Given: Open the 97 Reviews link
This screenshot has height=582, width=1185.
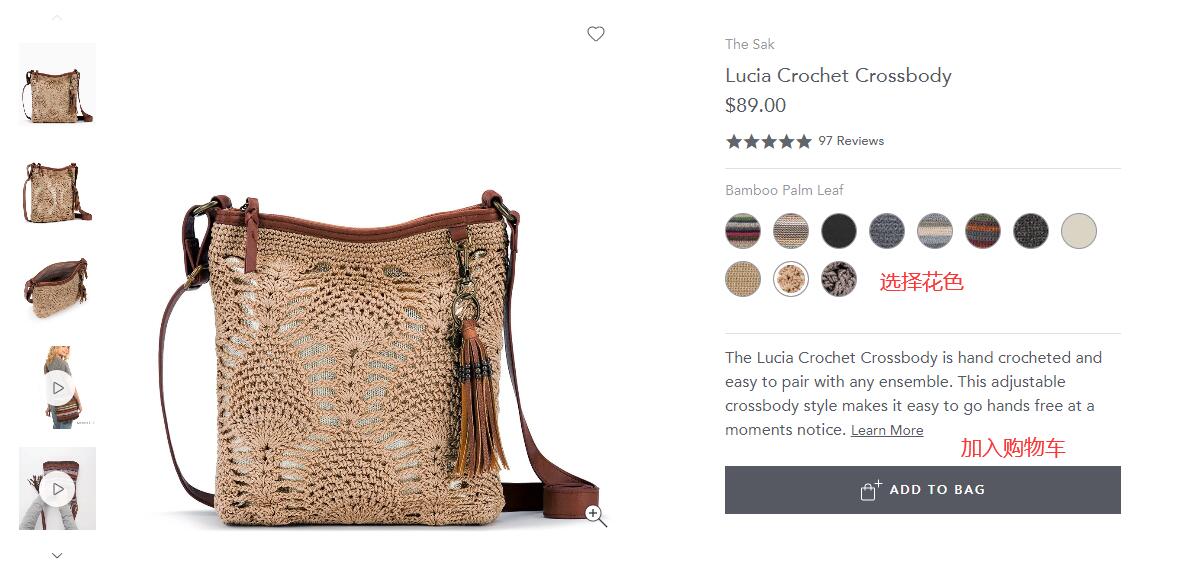Looking at the screenshot, I should coord(851,141).
